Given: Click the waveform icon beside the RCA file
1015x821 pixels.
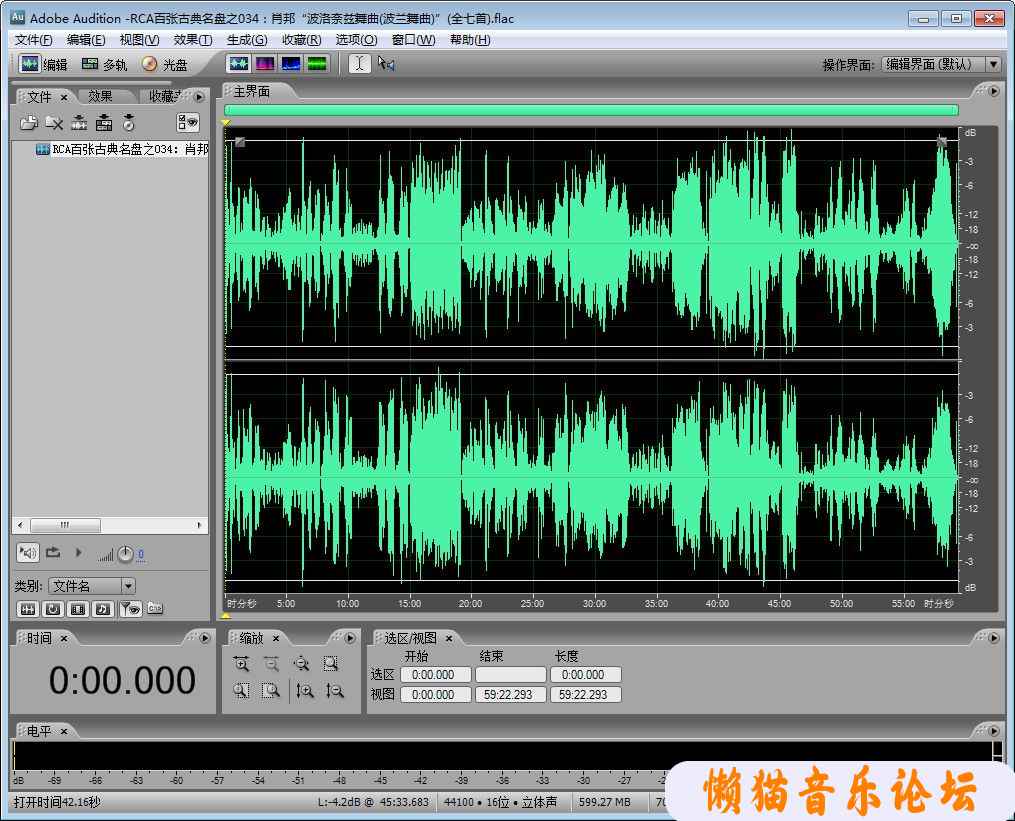Looking at the screenshot, I should tap(43, 150).
